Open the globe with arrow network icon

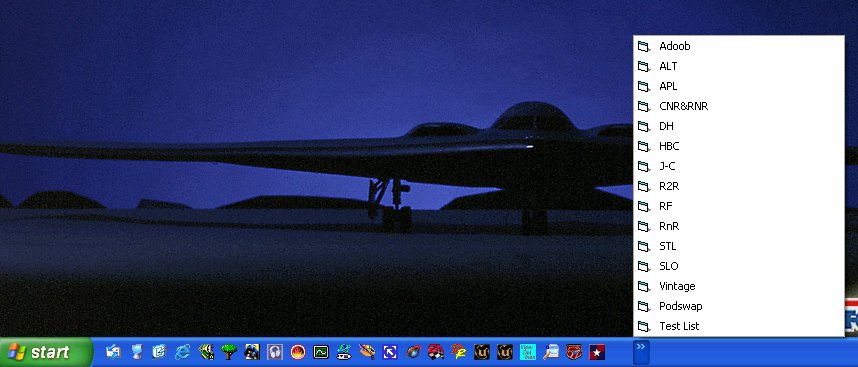(344, 351)
